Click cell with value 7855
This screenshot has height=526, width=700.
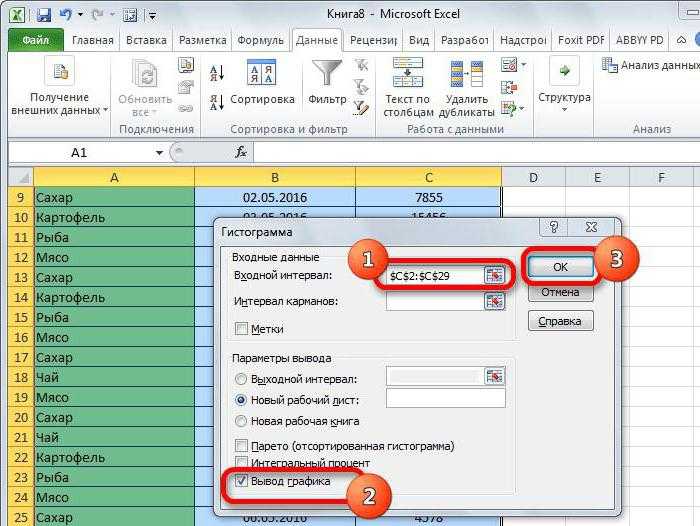[x=429, y=197]
